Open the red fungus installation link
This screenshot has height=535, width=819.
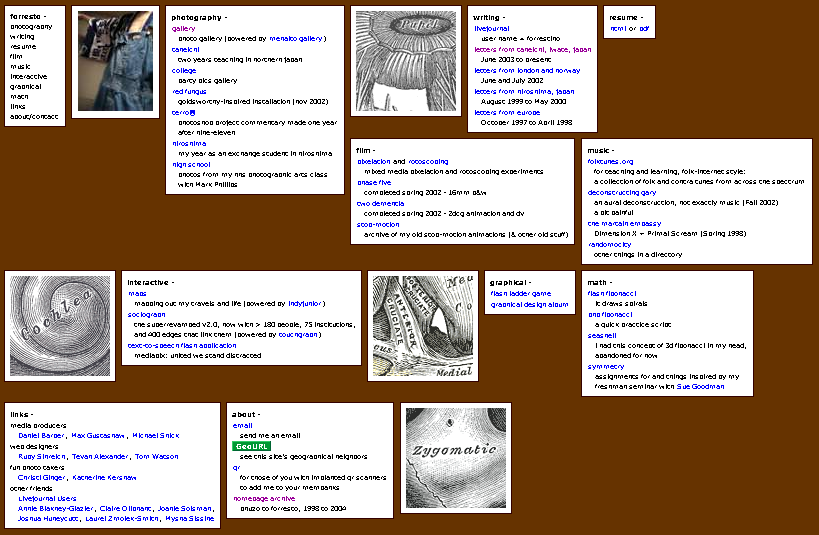point(189,91)
